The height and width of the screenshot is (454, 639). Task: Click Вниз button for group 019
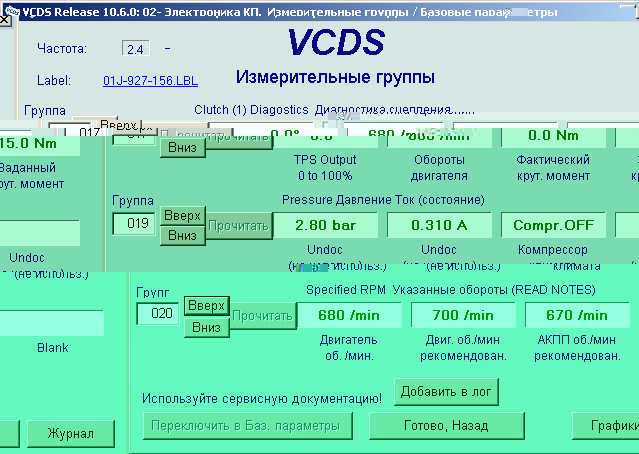pyautogui.click(x=182, y=236)
